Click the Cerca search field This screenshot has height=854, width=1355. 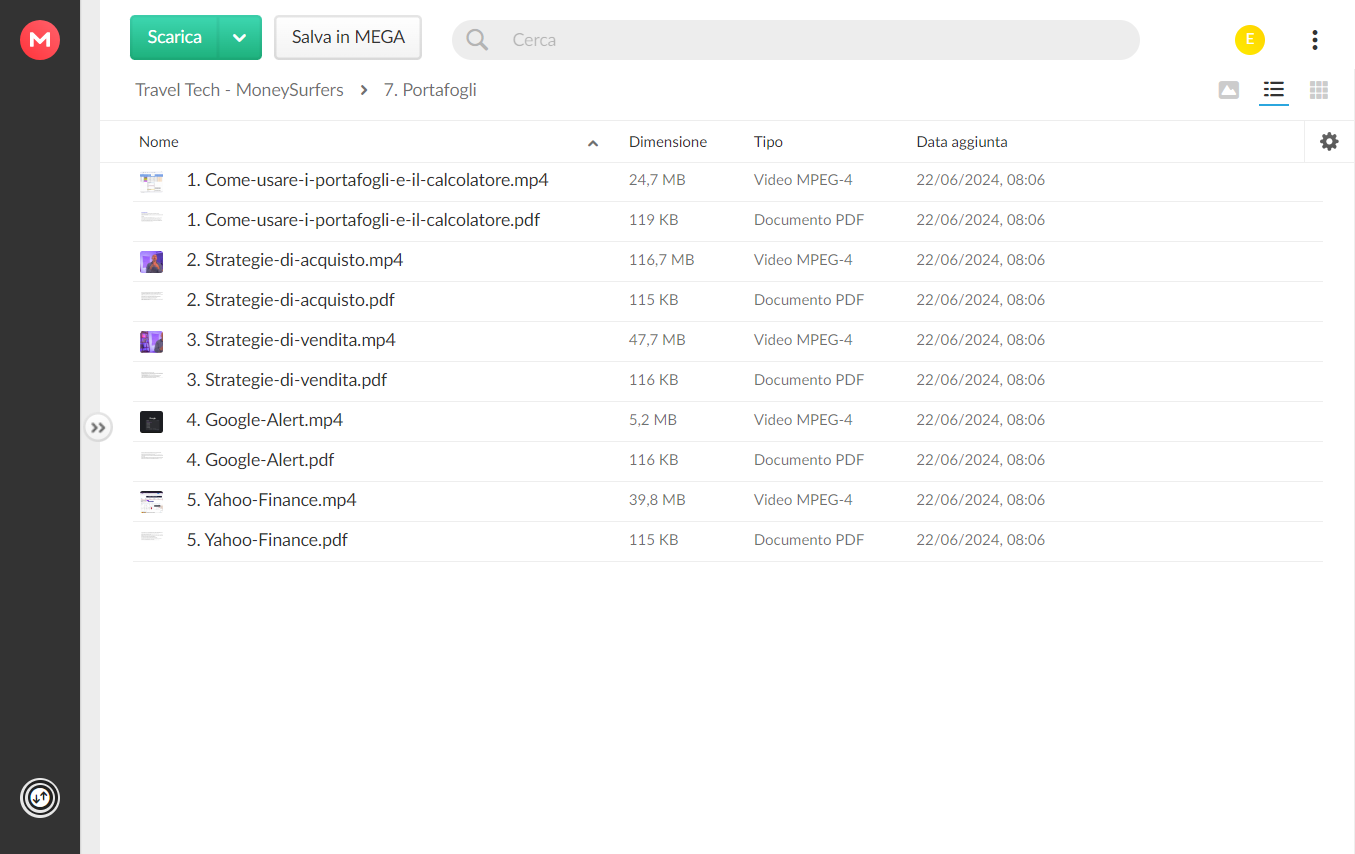tap(800, 40)
